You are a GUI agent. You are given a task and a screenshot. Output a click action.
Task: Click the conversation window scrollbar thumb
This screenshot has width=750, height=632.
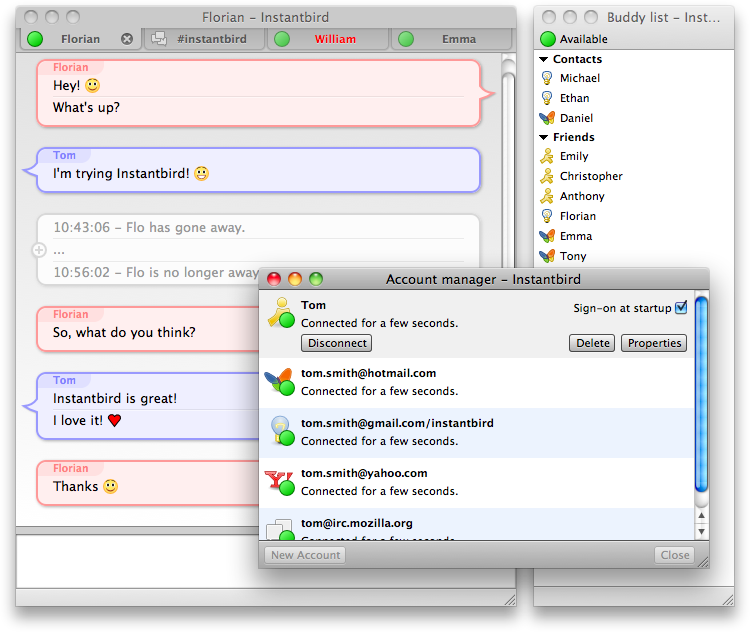click(x=508, y=170)
